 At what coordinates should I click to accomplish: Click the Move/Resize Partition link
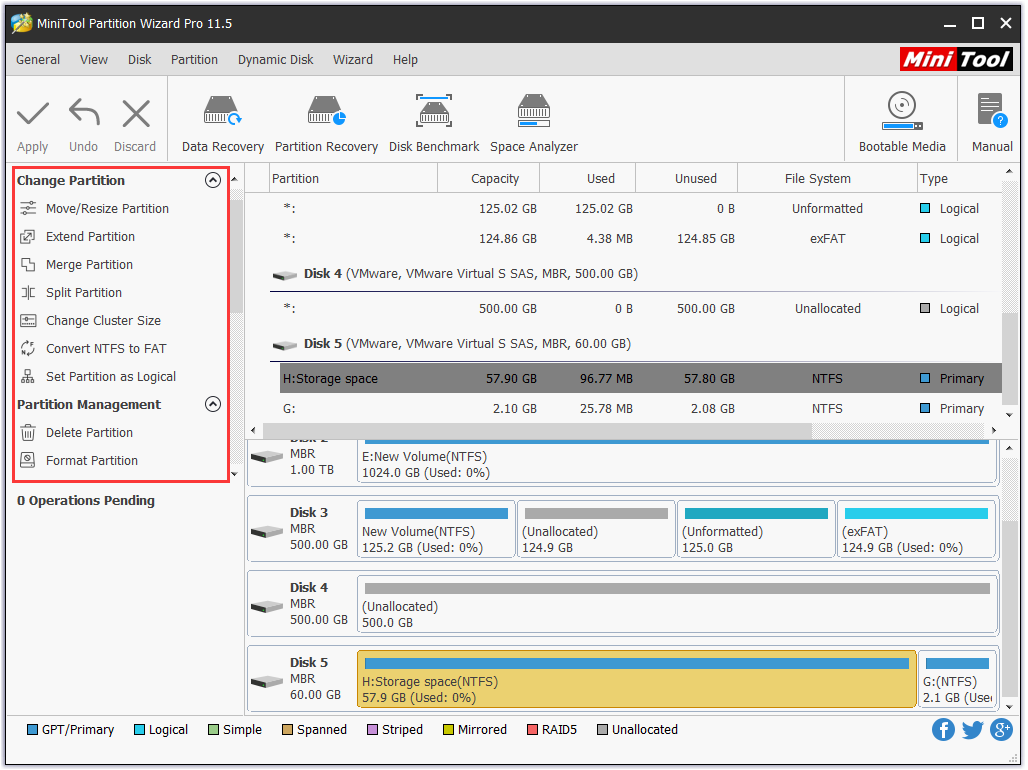tap(108, 209)
